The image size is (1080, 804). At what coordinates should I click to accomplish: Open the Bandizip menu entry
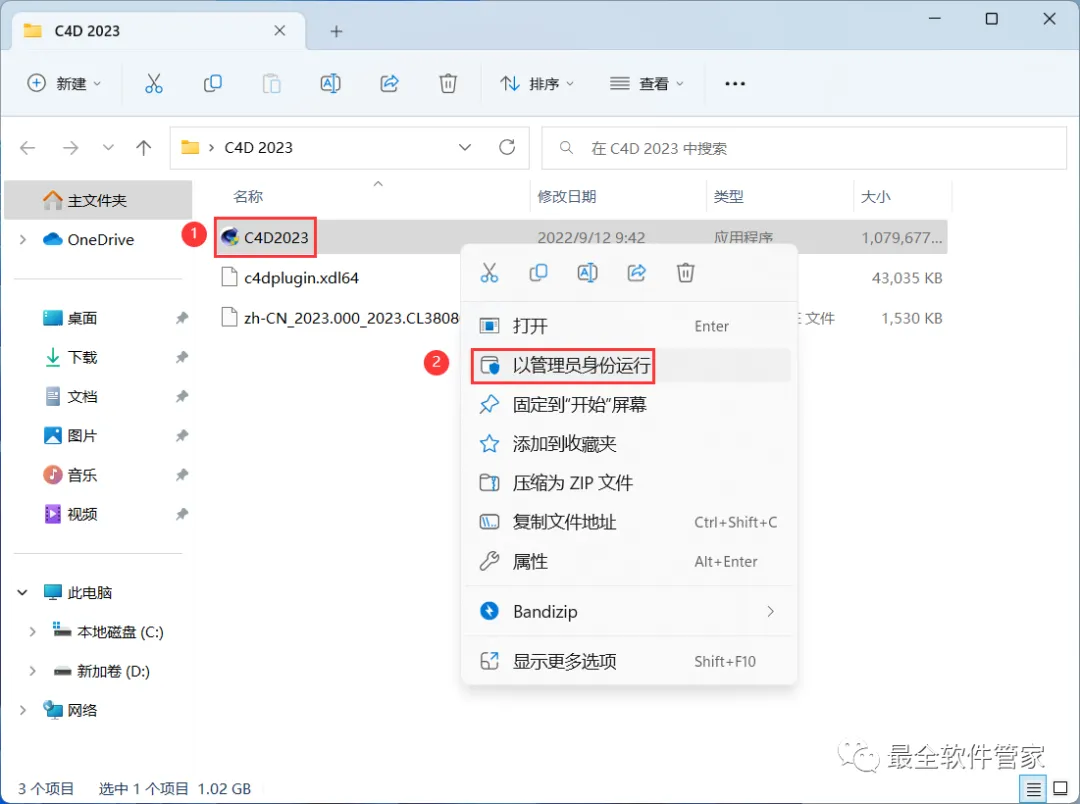629,611
